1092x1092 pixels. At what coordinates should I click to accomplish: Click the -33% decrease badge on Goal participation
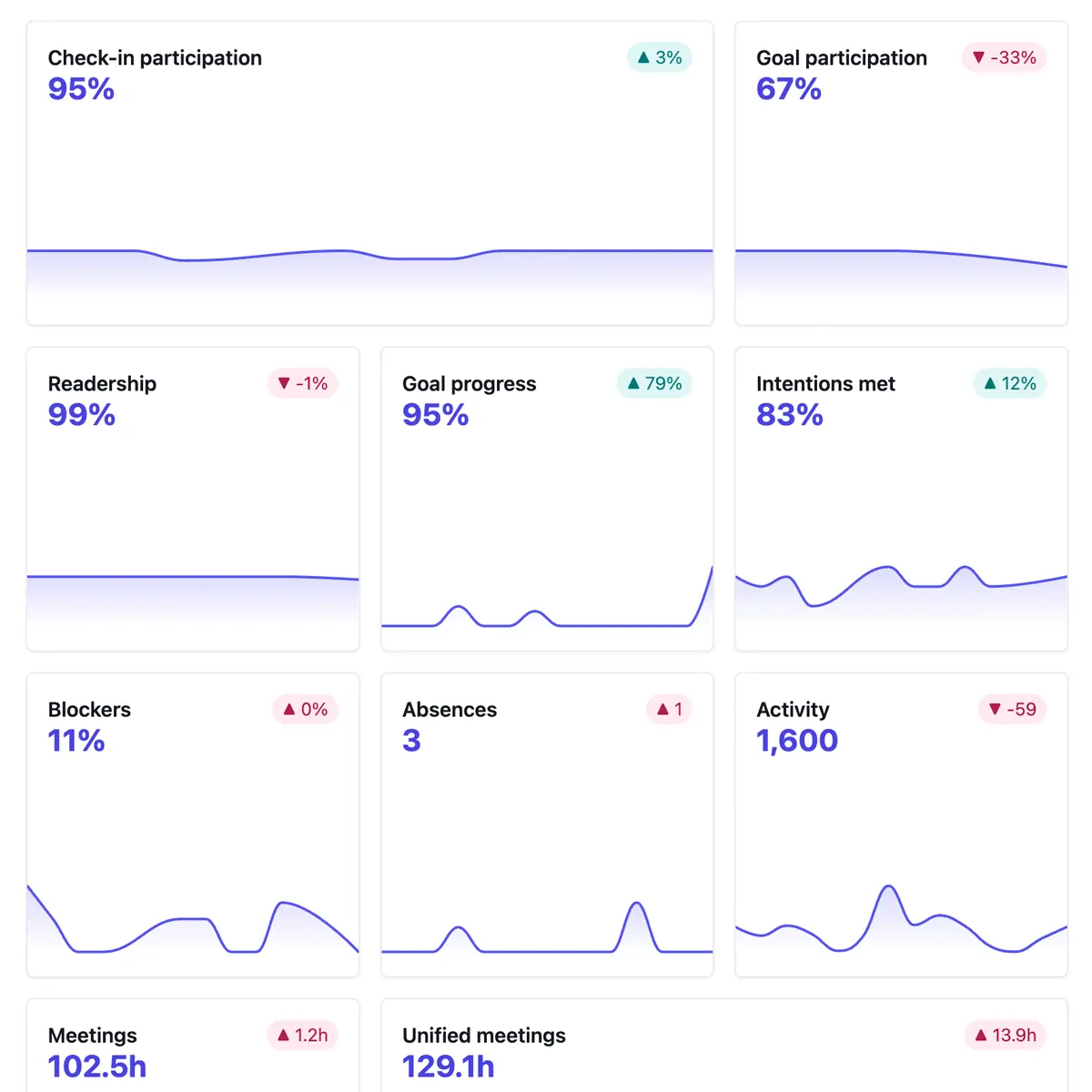(1003, 57)
